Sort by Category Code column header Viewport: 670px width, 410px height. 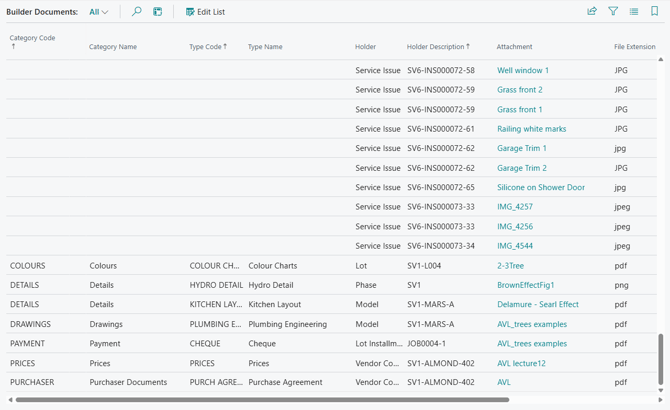tap(32, 41)
